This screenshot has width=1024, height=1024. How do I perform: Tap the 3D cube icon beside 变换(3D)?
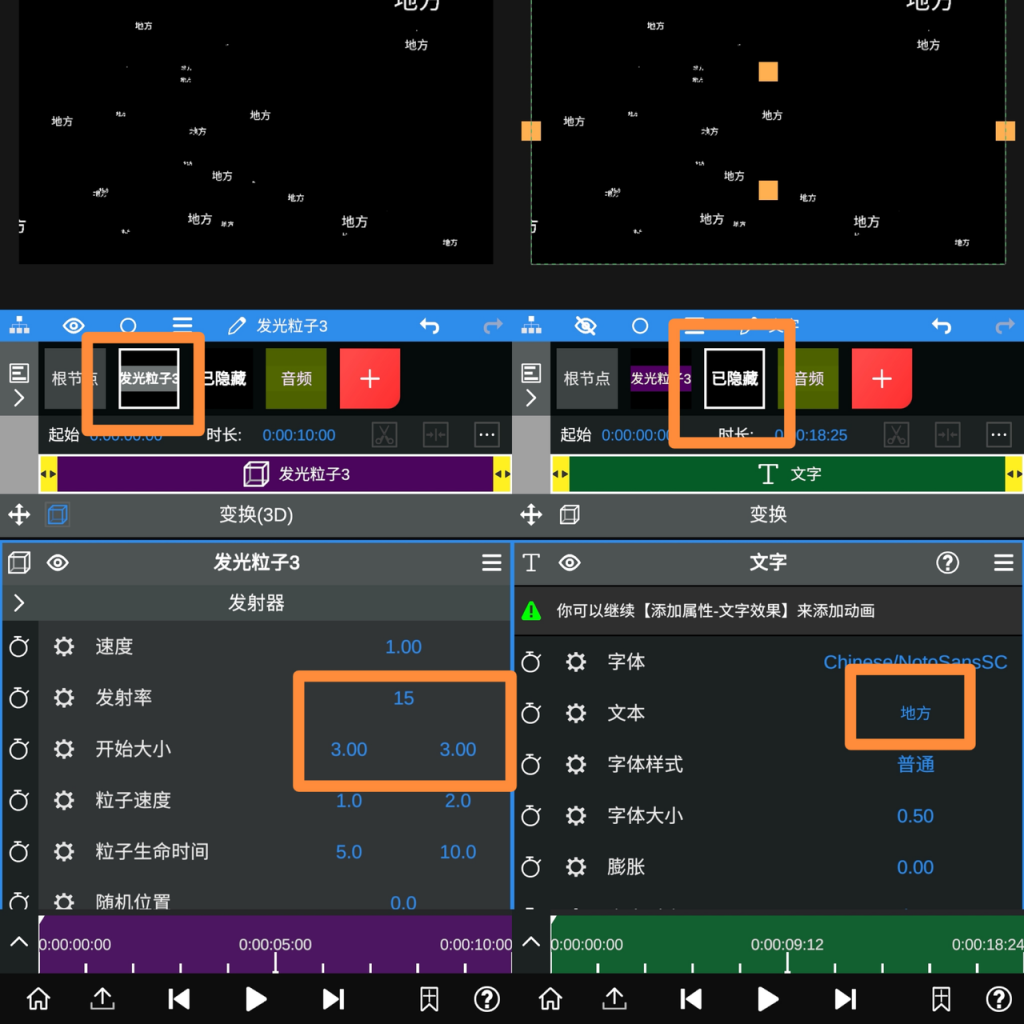pyautogui.click(x=57, y=515)
